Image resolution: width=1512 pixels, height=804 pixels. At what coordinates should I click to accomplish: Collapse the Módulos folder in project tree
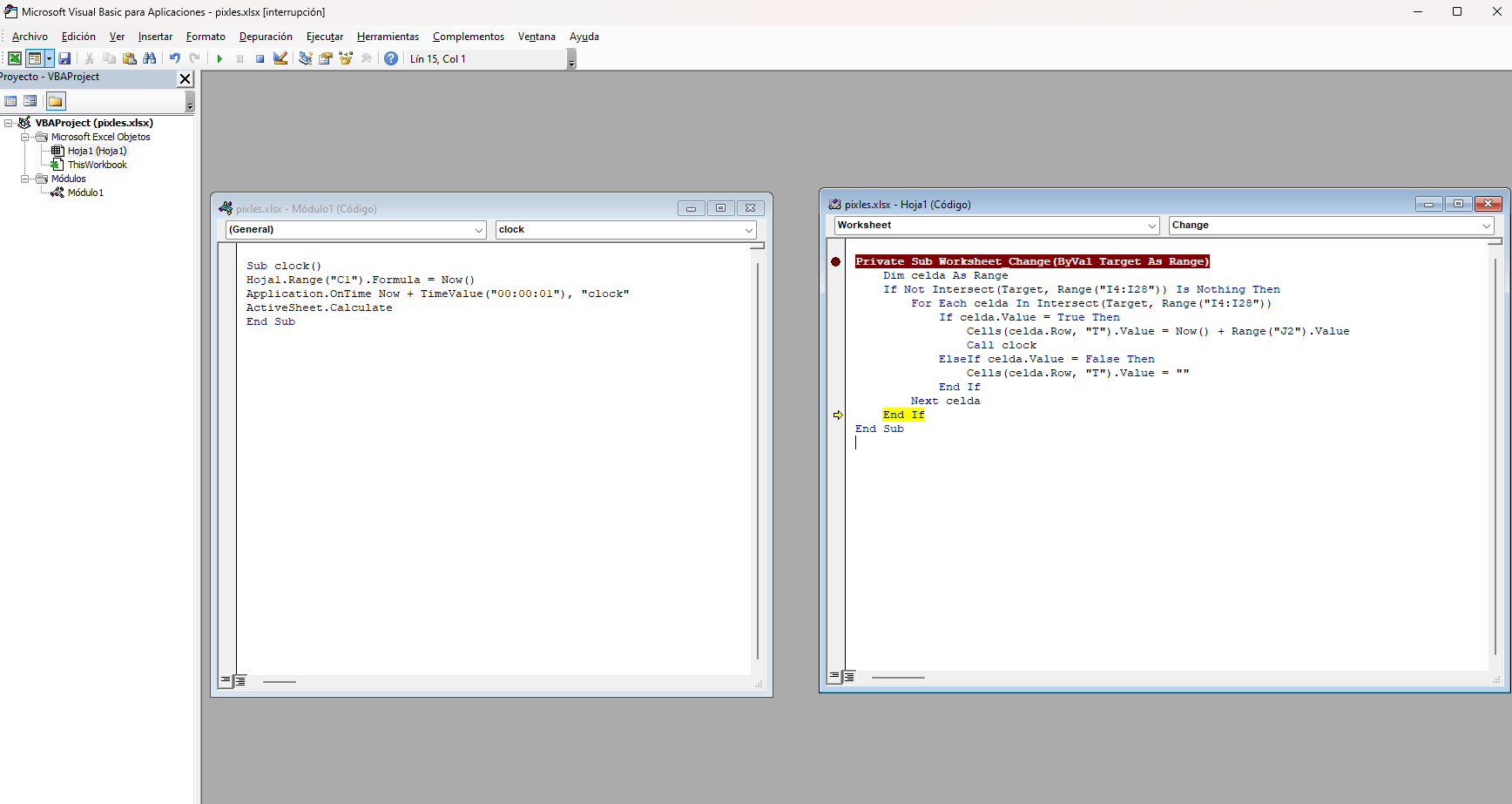click(x=25, y=179)
